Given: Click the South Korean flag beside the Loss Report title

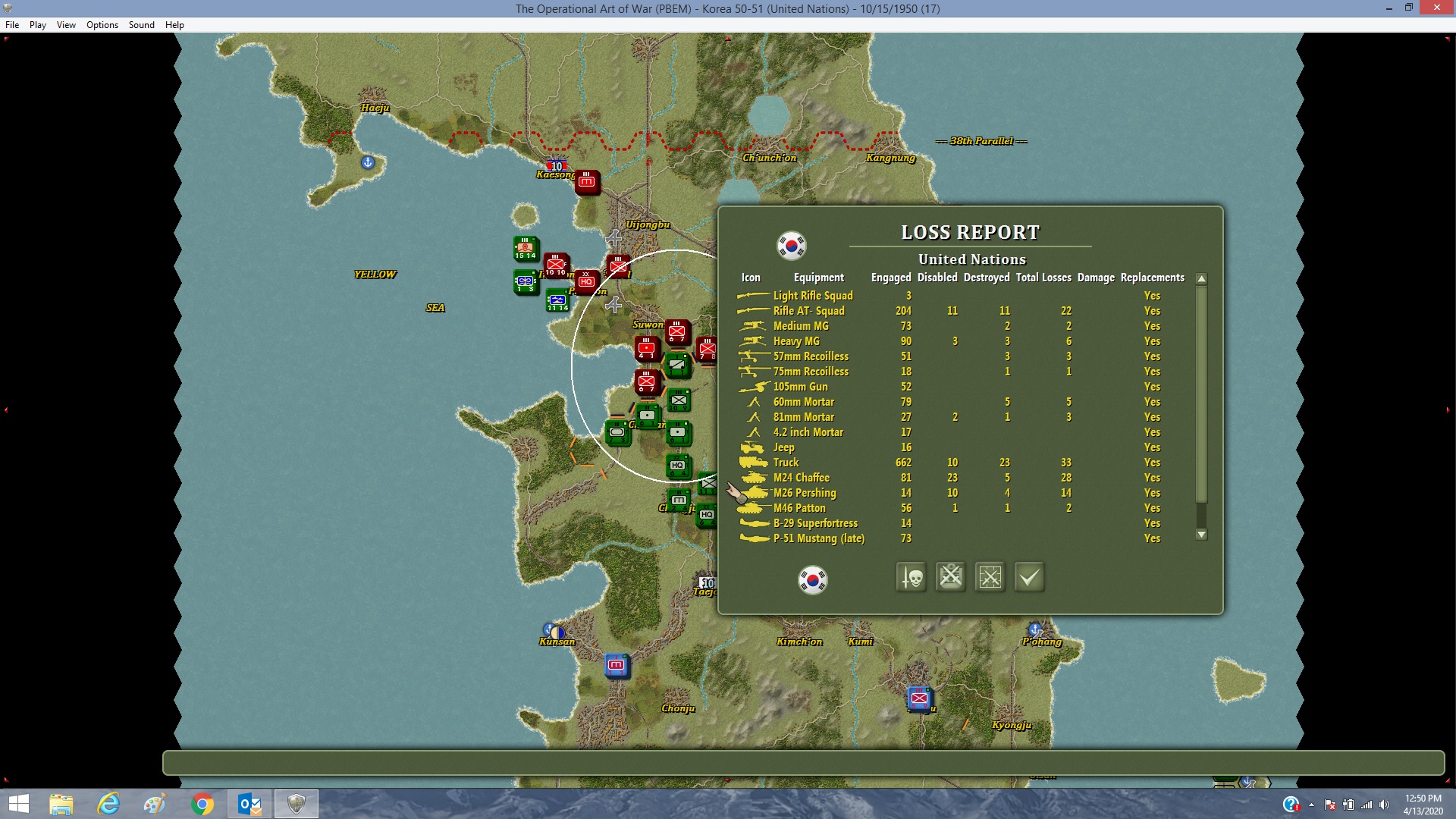Looking at the screenshot, I should pos(792,245).
